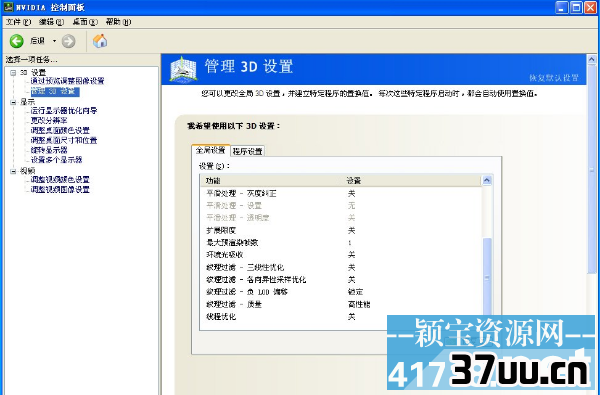The height and width of the screenshot is (395, 600).
Task: Click the settings list scrollbar thumb
Action: click(x=487, y=277)
